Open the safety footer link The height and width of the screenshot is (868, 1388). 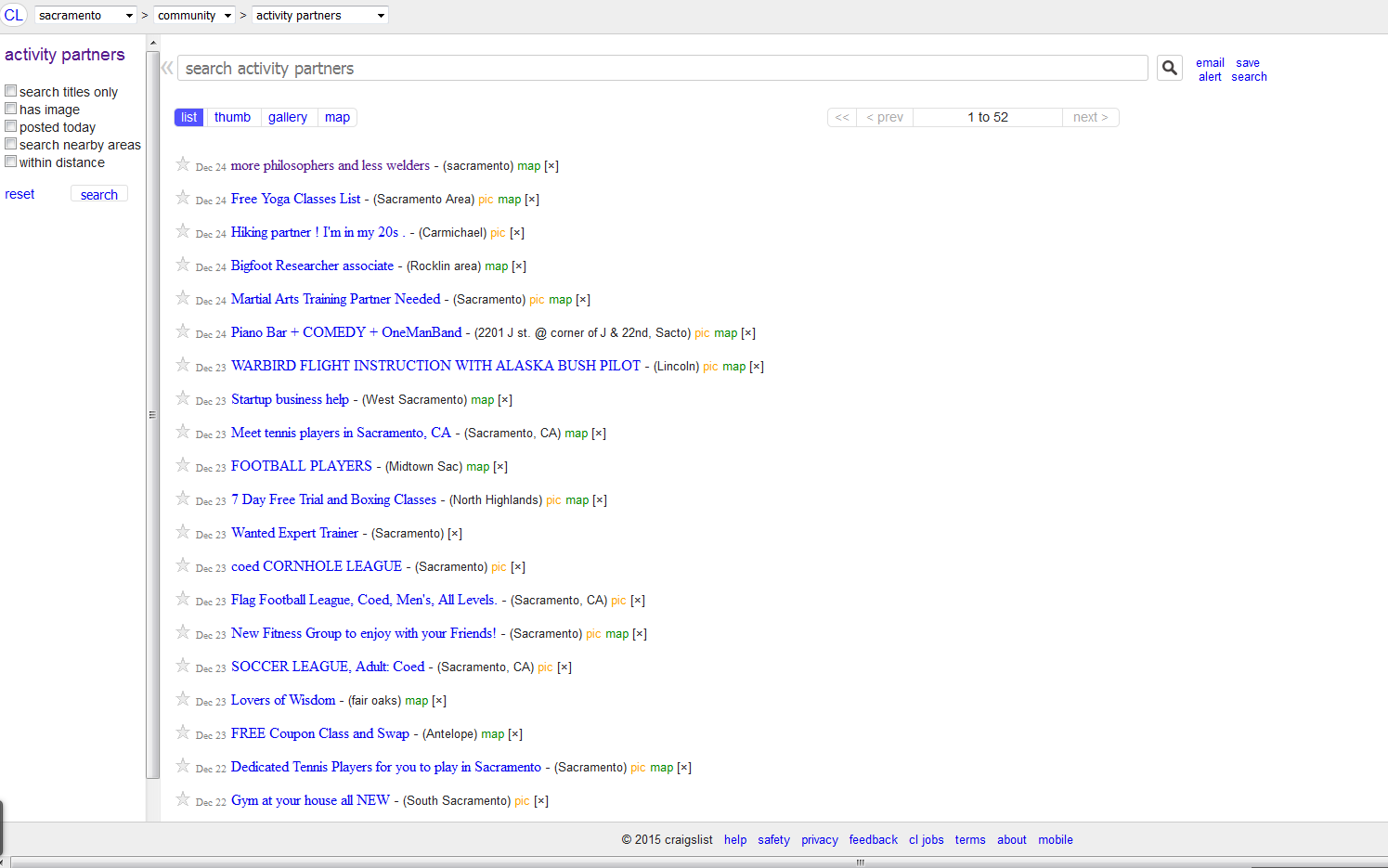(773, 839)
